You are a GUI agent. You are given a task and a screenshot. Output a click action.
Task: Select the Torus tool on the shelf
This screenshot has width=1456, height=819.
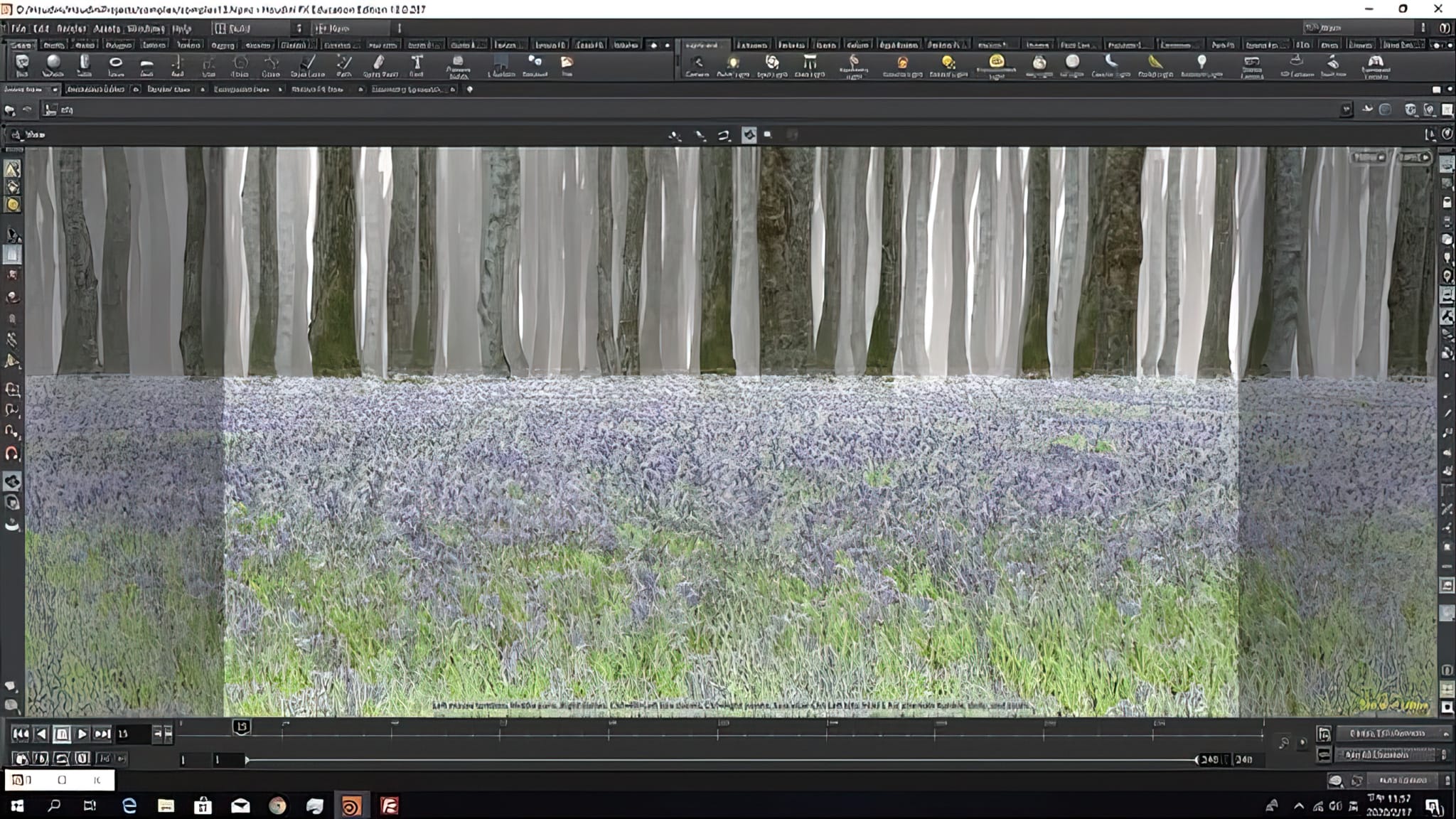(114, 66)
